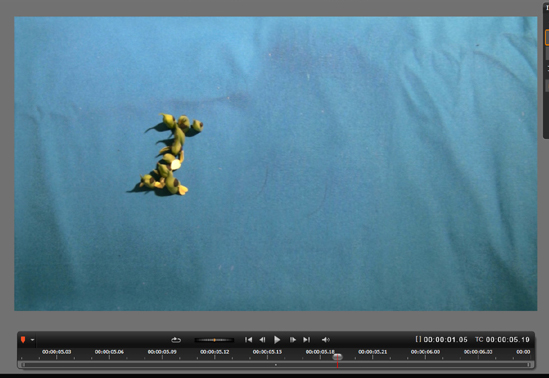
Task: Jump to the clip start
Action: click(x=249, y=340)
